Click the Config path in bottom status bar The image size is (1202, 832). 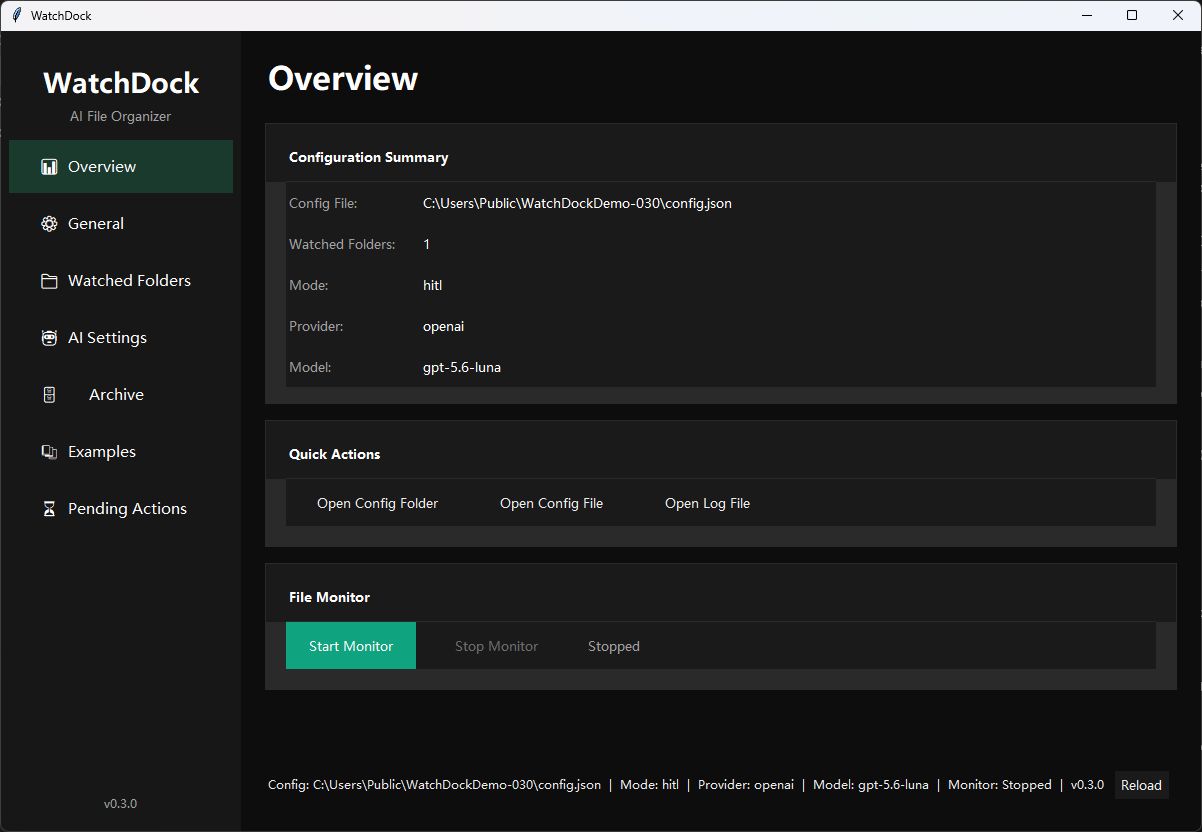click(435, 785)
